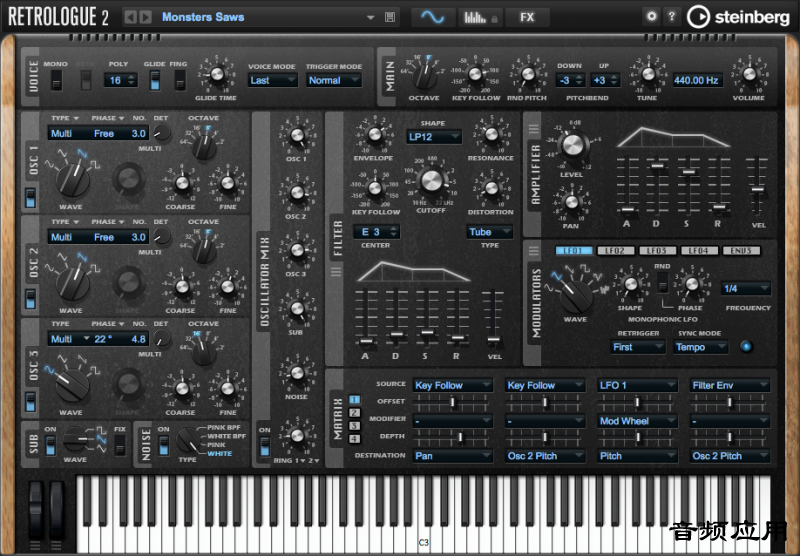This screenshot has width=800, height=556.
Task: Click the 440.00 Hz tune field
Action: [x=697, y=81]
